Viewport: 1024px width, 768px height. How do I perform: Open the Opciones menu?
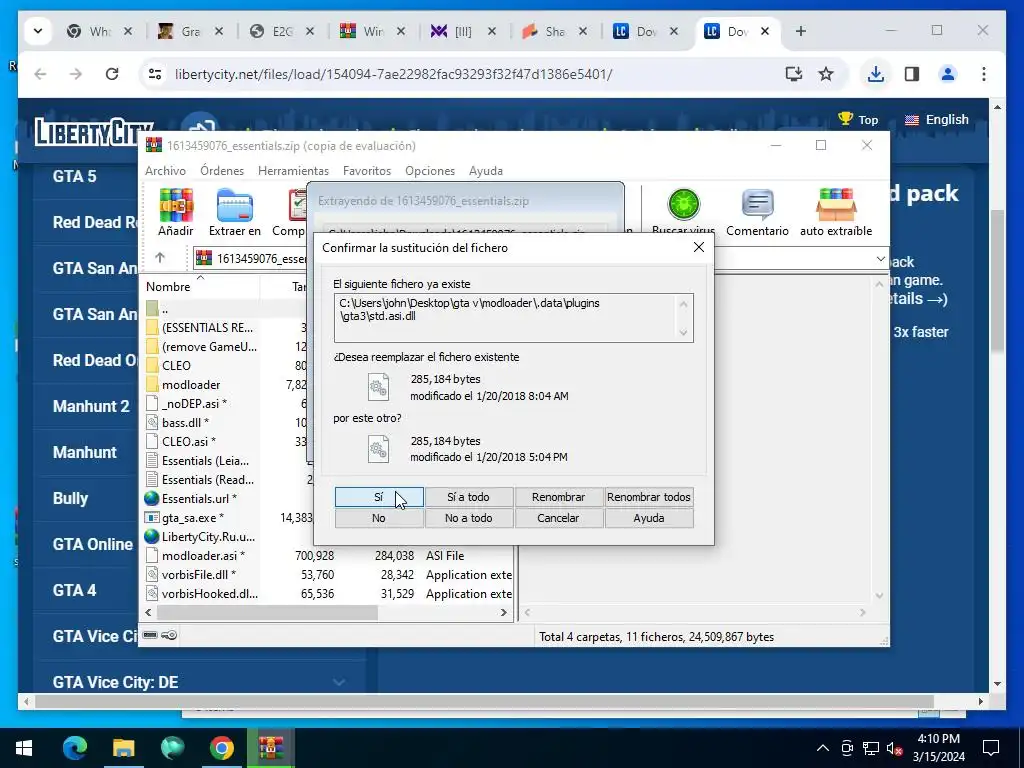(x=430, y=170)
